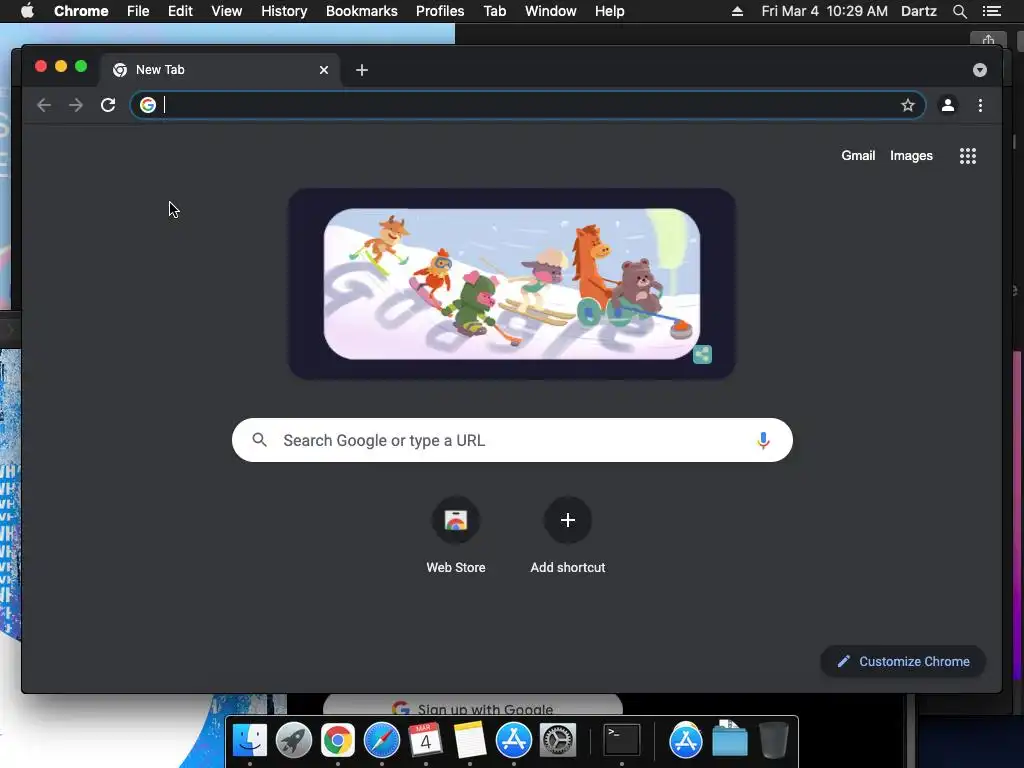Open the Google apps grid
The height and width of the screenshot is (768, 1024).
coord(968,155)
